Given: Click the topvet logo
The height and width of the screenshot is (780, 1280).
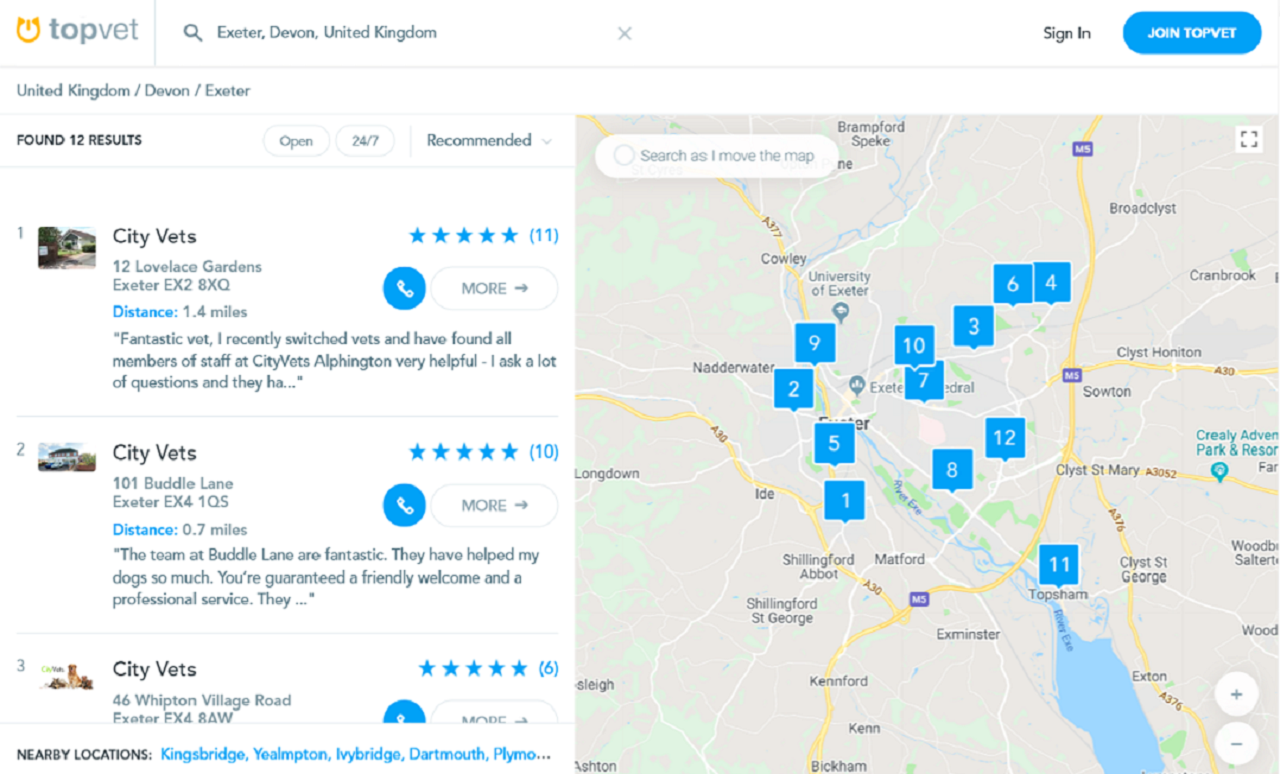Looking at the screenshot, I should 77,32.
